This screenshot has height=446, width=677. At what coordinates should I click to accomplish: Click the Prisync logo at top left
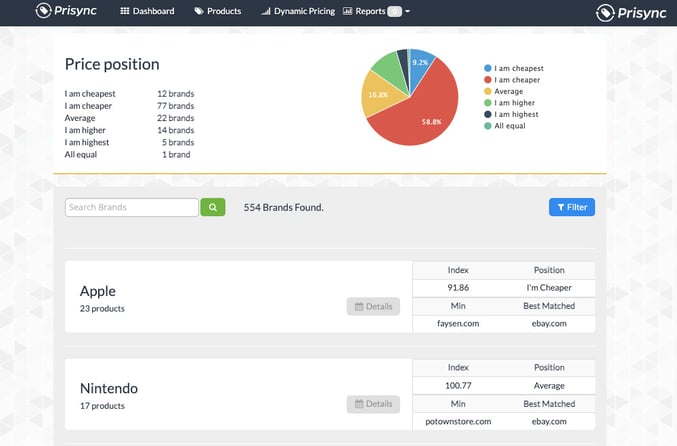click(66, 10)
